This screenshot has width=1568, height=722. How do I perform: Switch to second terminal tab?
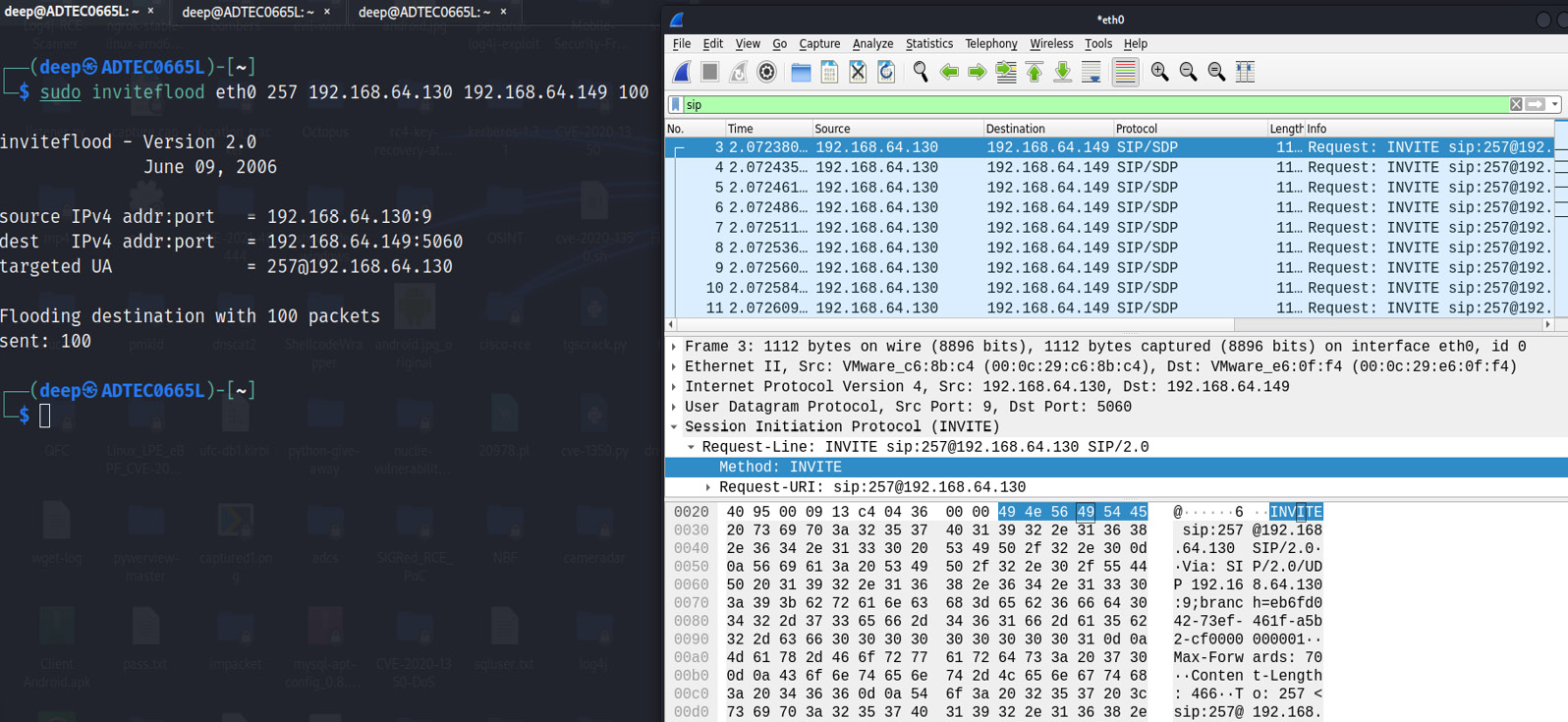257,12
